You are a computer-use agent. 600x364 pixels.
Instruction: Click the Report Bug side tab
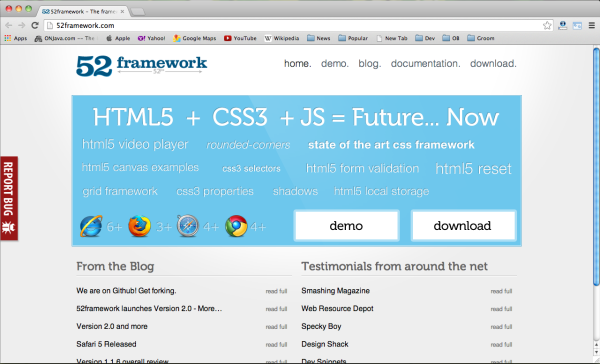click(9, 198)
